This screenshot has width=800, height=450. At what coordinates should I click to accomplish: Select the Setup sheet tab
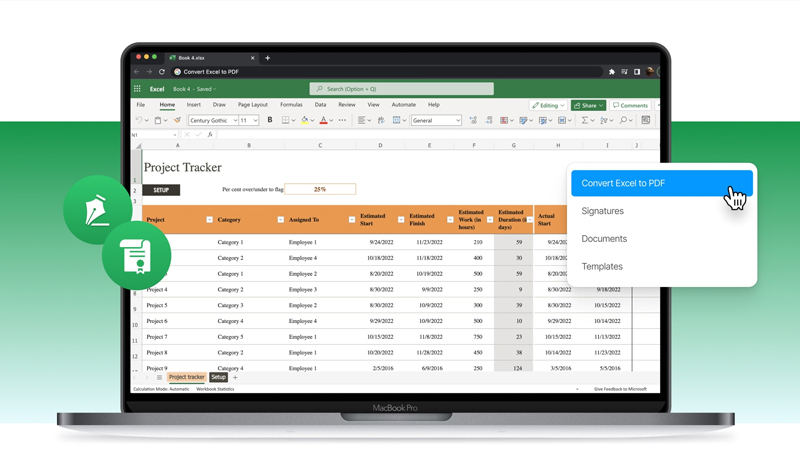218,377
